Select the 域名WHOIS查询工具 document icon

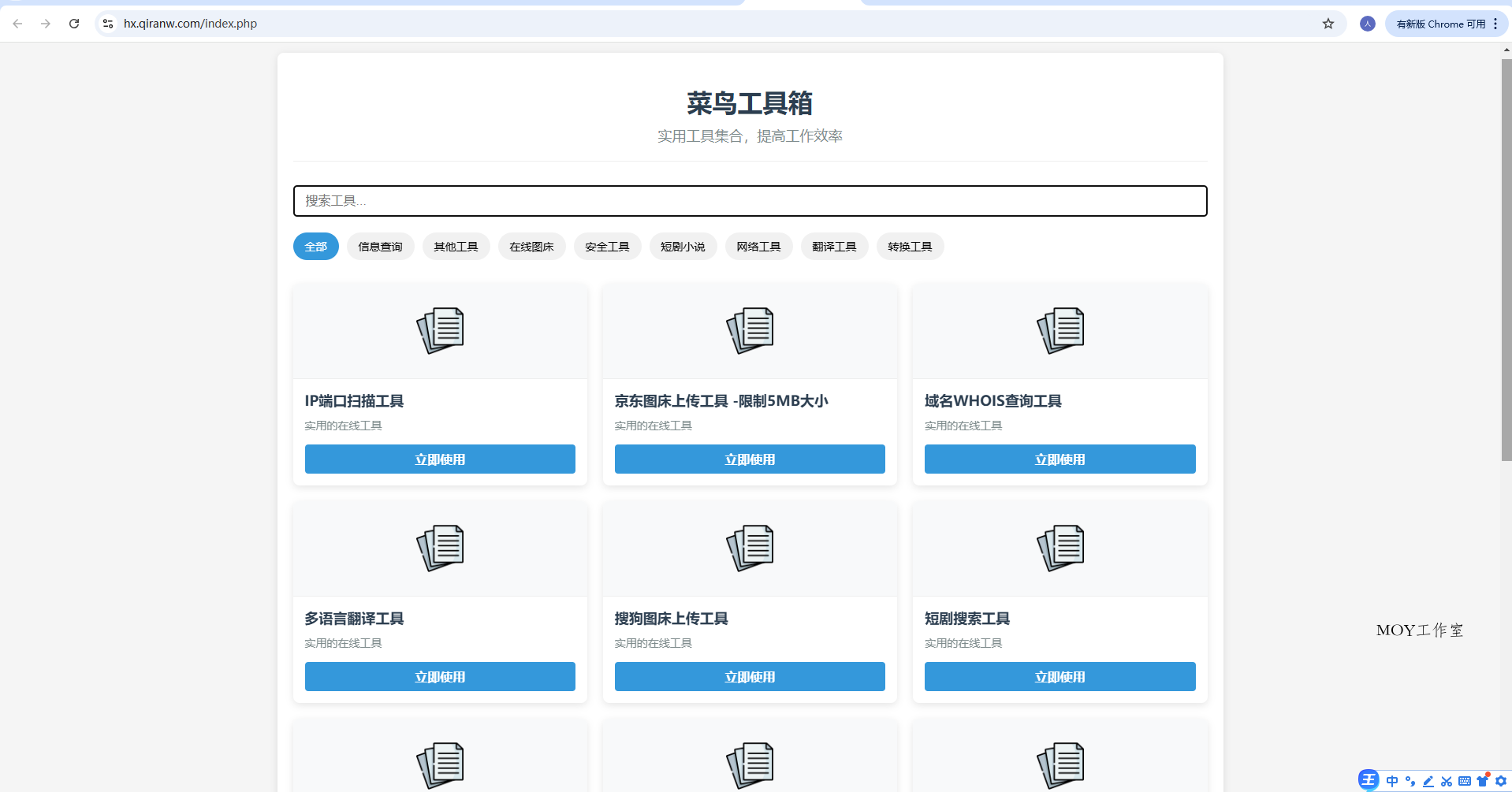(1060, 330)
